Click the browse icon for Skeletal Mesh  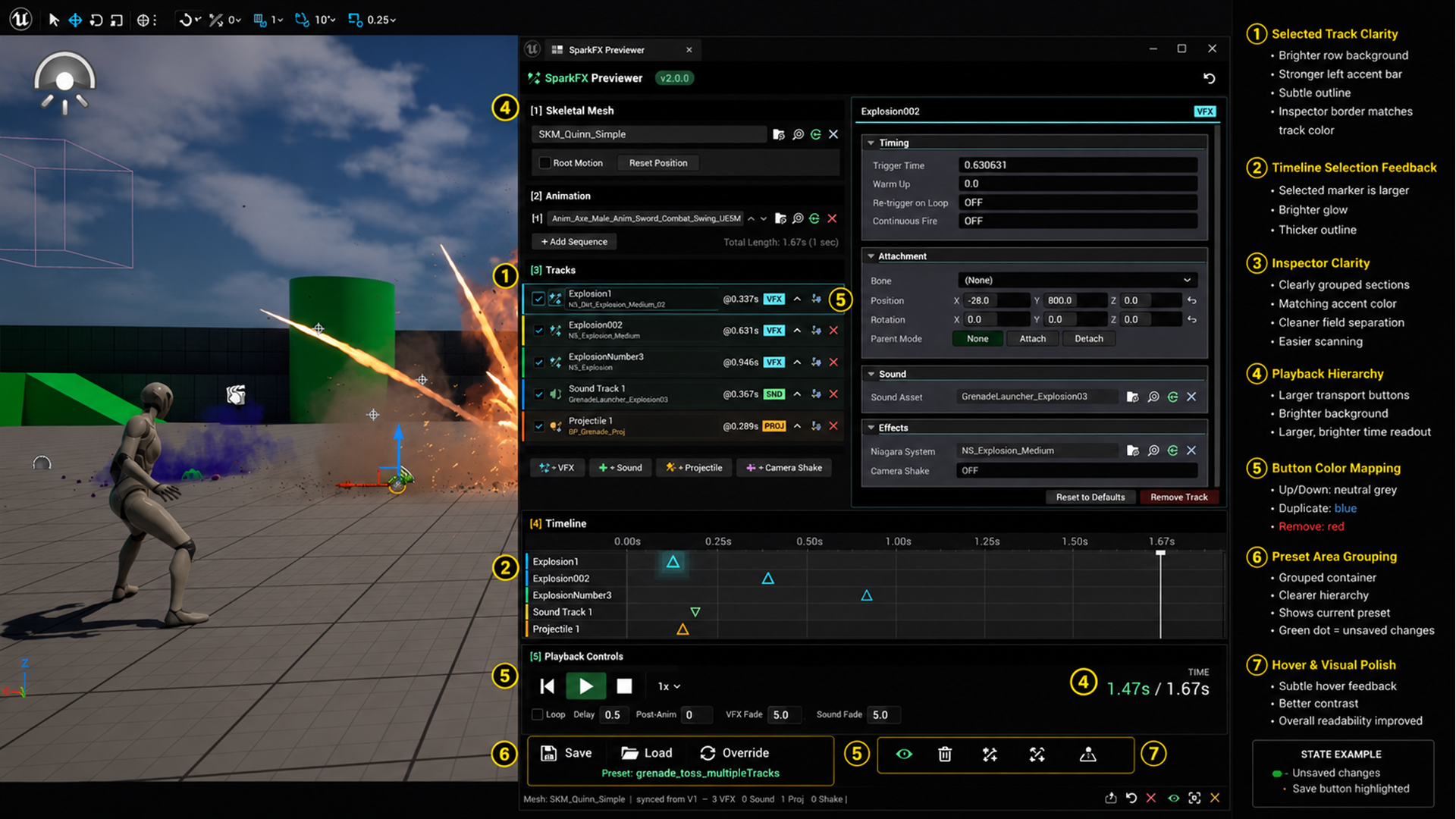coord(778,134)
